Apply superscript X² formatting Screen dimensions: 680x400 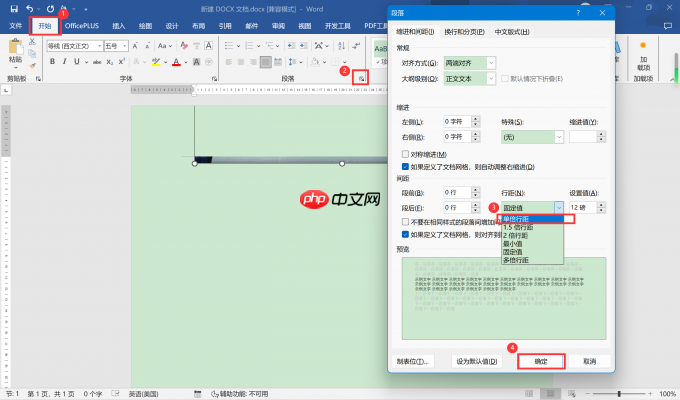122,62
